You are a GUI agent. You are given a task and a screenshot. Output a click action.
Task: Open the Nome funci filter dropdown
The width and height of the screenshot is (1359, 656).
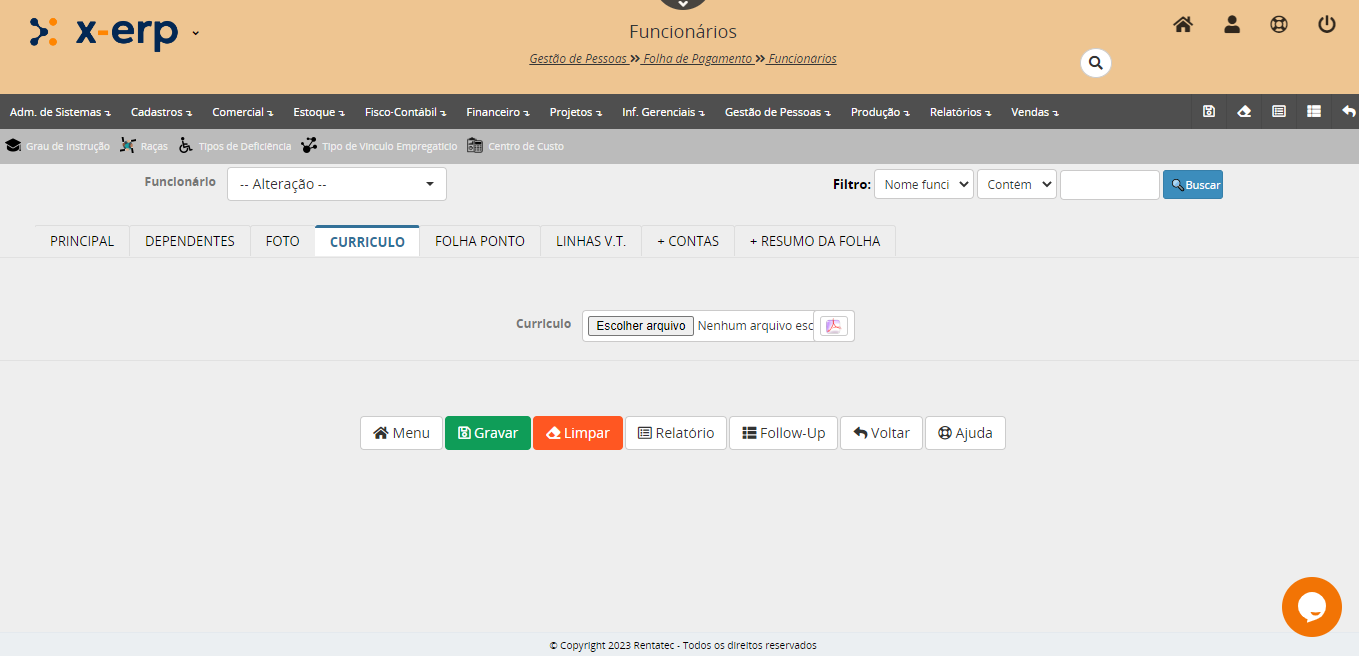click(923, 184)
